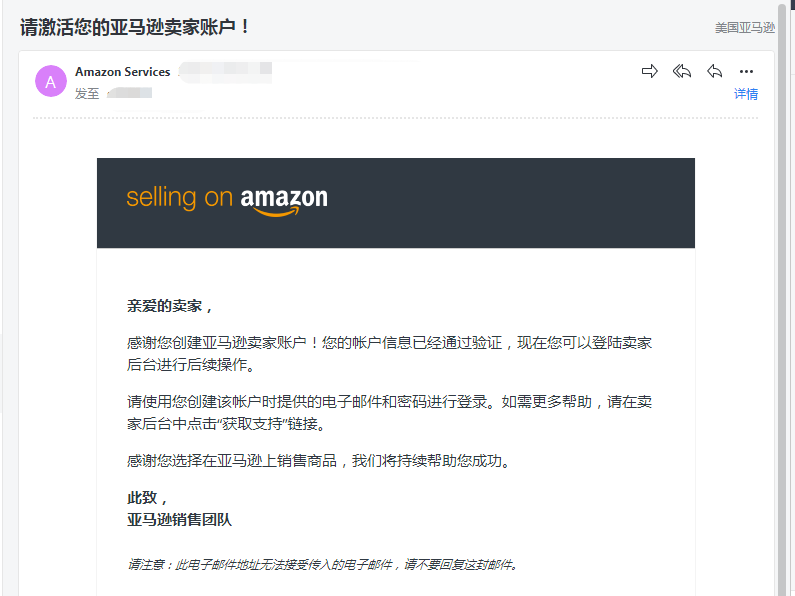Click the "获取支持" text in the body

[x=243, y=423]
